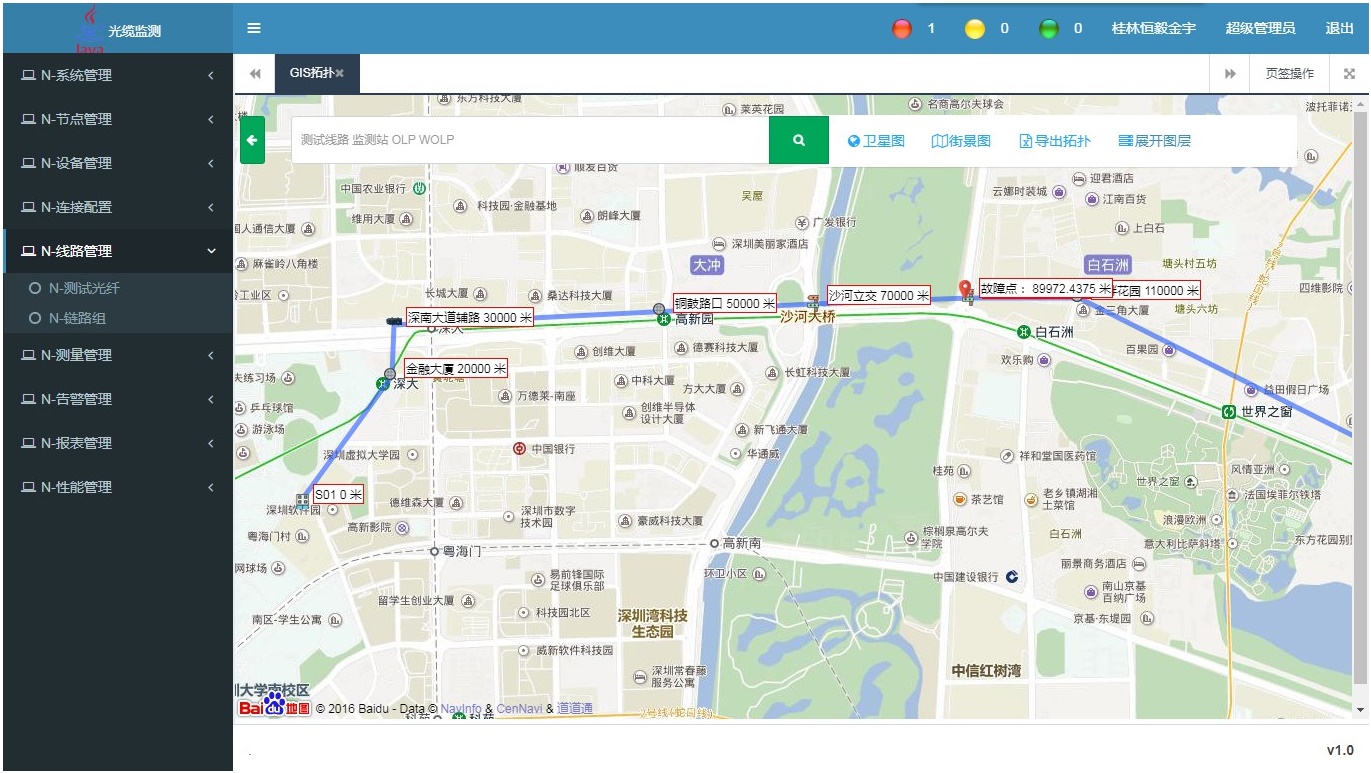Select the N-链路组 submenu item
1371x773 pixels.
tap(77, 318)
